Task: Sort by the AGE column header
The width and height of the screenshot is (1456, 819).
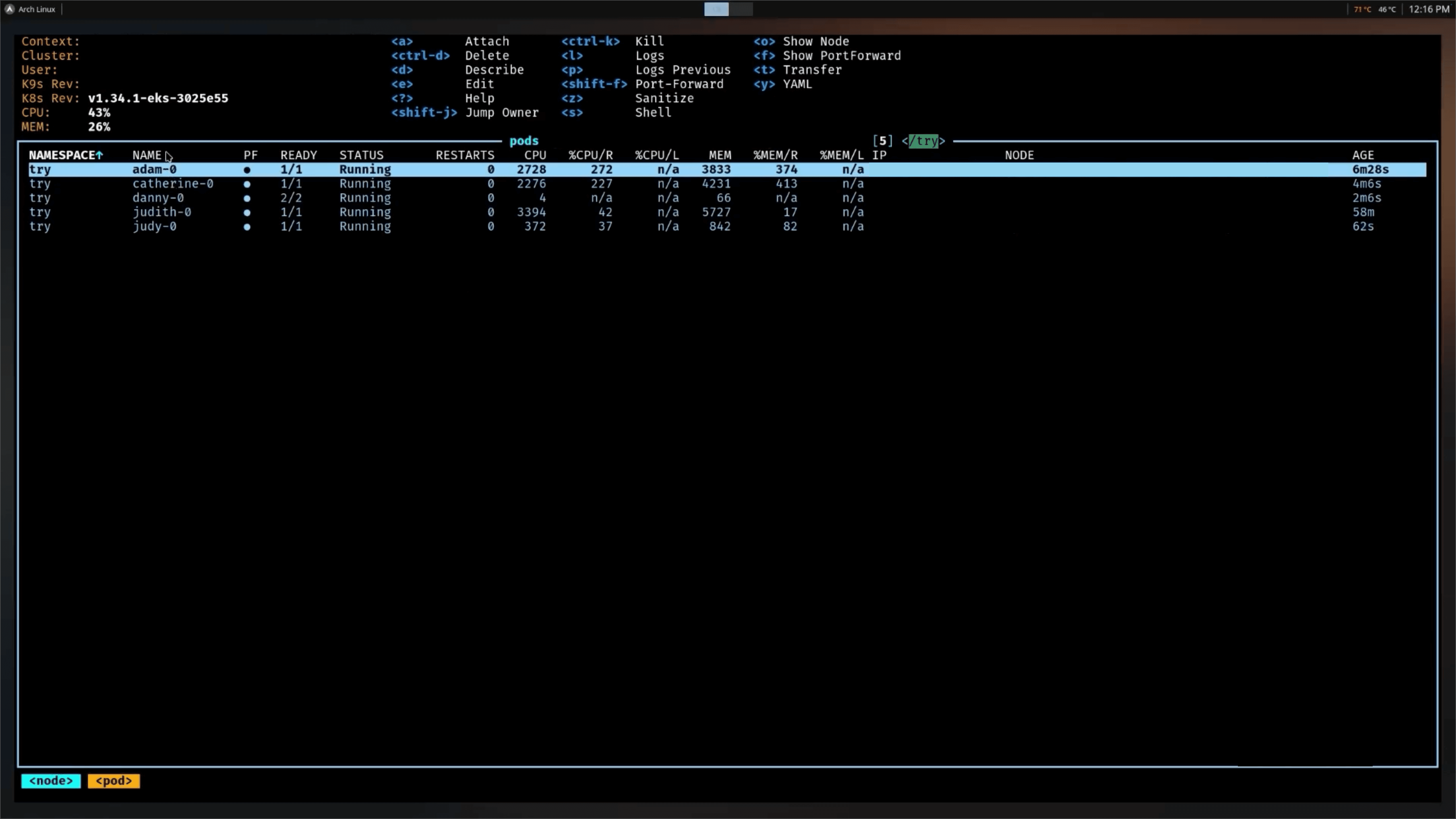Action: [1363, 155]
